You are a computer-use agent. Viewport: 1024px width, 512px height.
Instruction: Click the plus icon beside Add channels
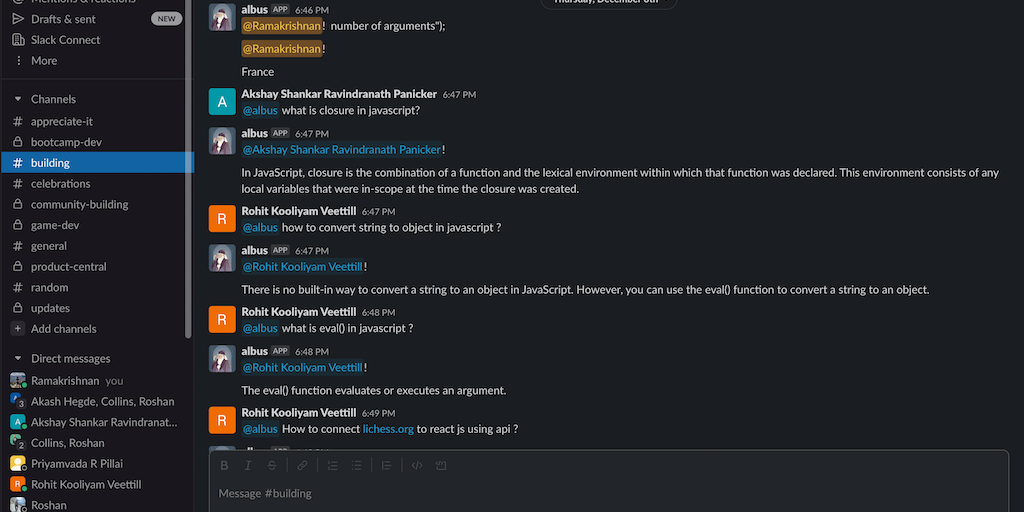click(18, 329)
